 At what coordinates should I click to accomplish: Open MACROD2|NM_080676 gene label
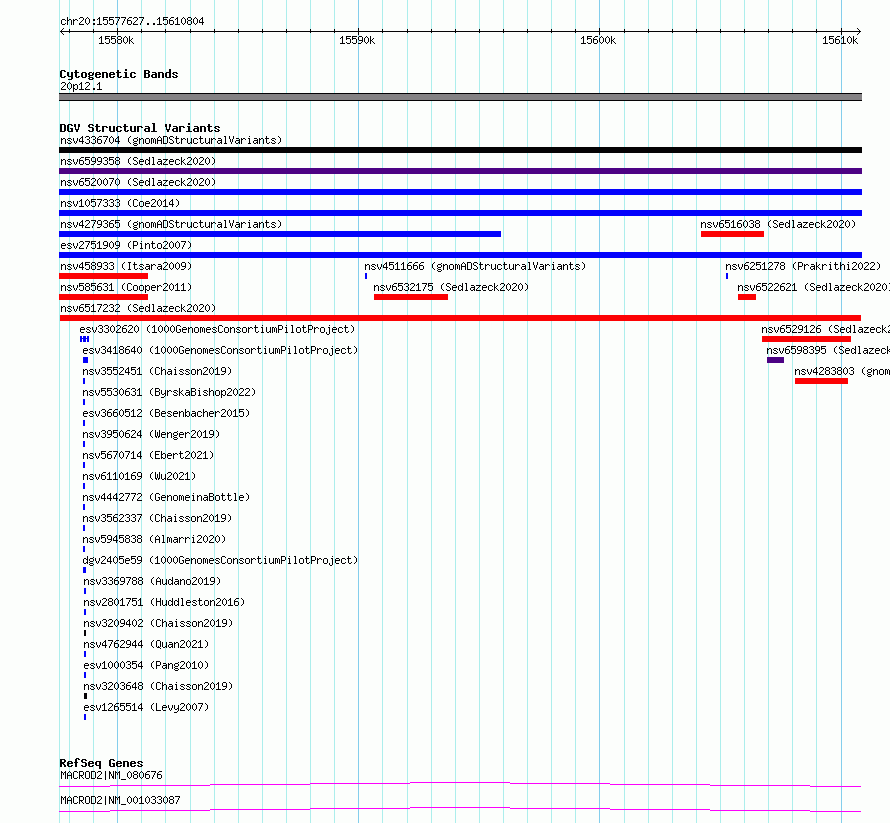(x=111, y=775)
